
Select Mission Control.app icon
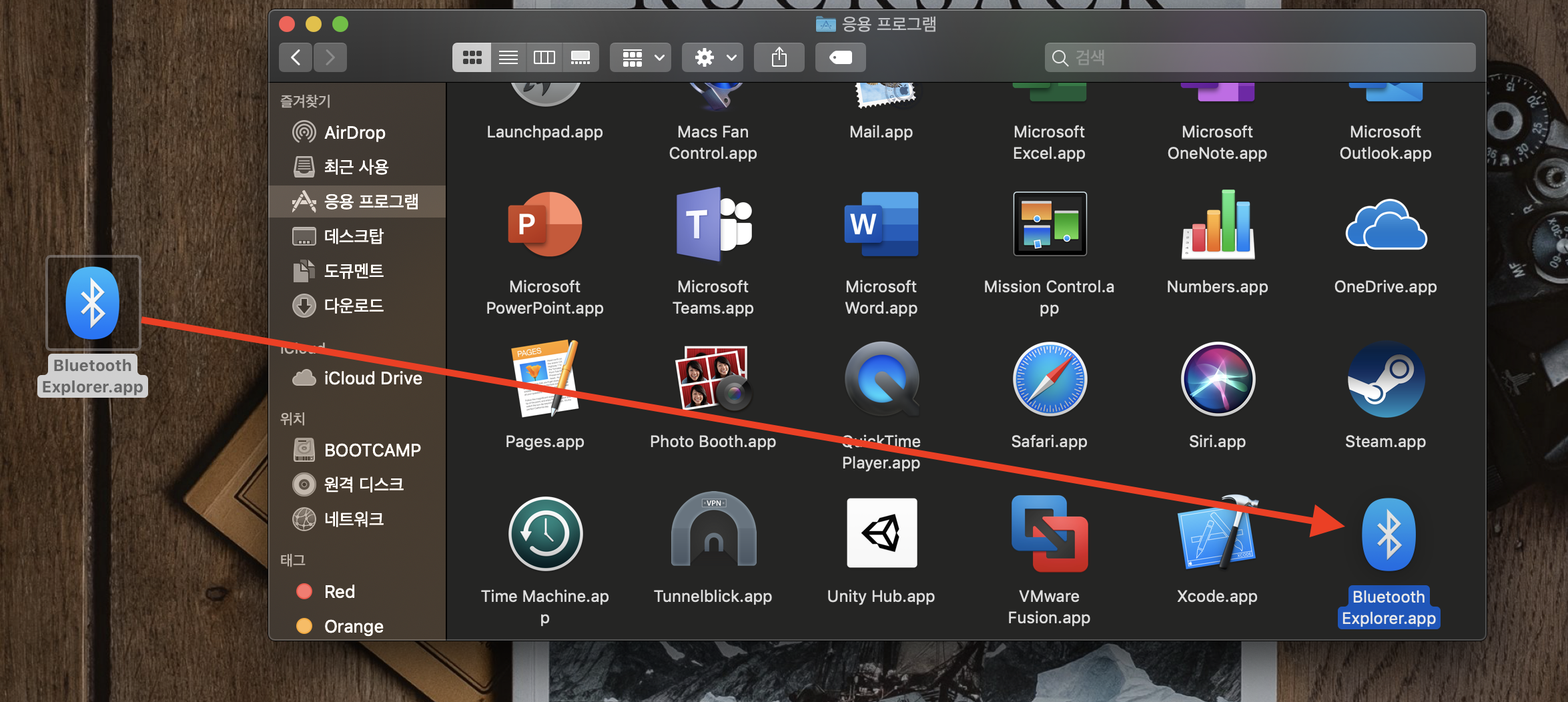[1050, 224]
